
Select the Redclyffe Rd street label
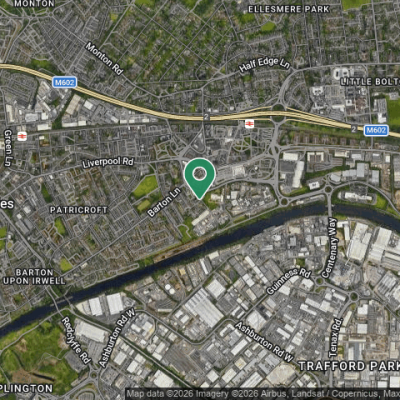(x=76, y=340)
